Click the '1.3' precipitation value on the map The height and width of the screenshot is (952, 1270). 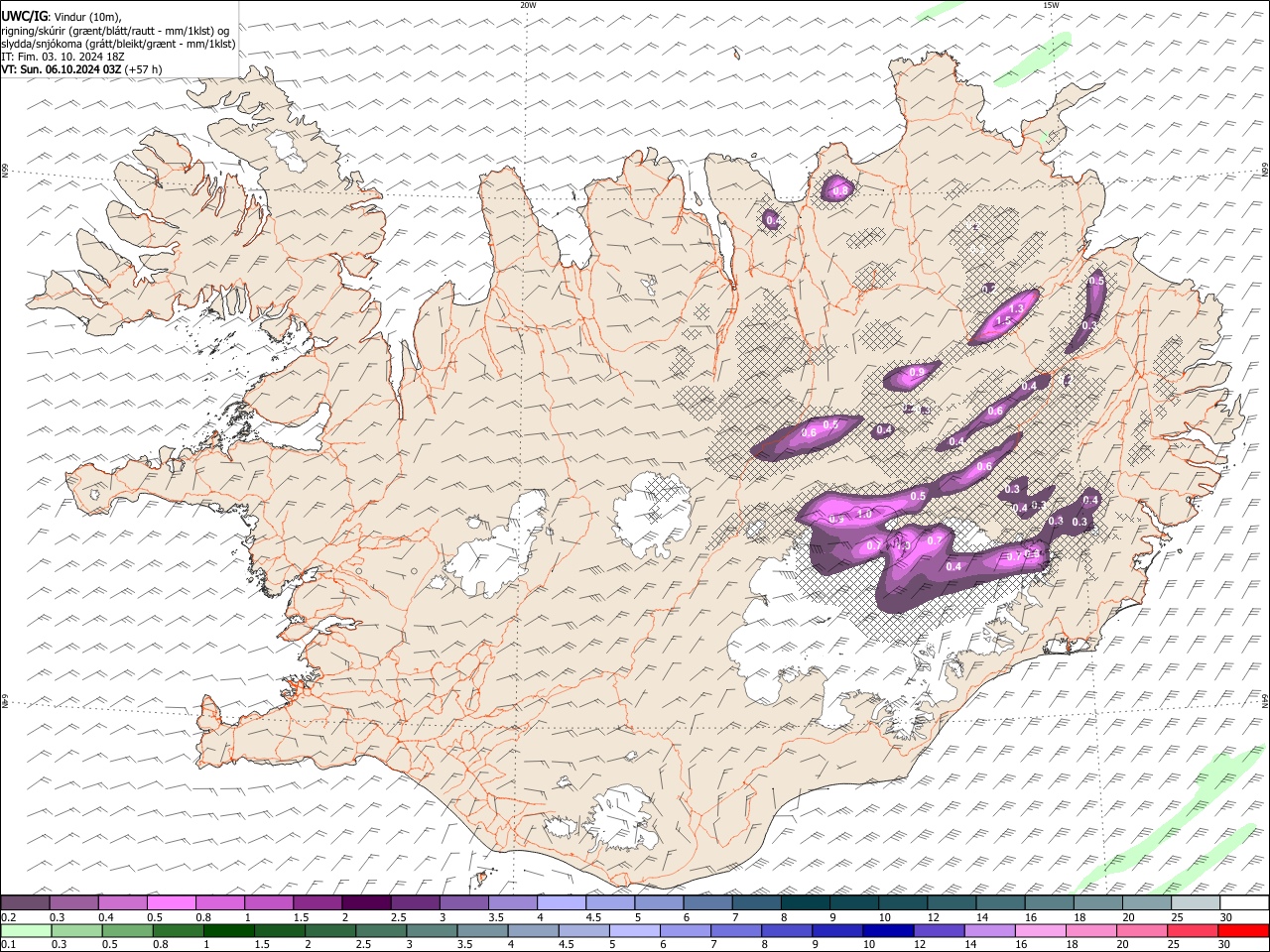(x=1017, y=309)
